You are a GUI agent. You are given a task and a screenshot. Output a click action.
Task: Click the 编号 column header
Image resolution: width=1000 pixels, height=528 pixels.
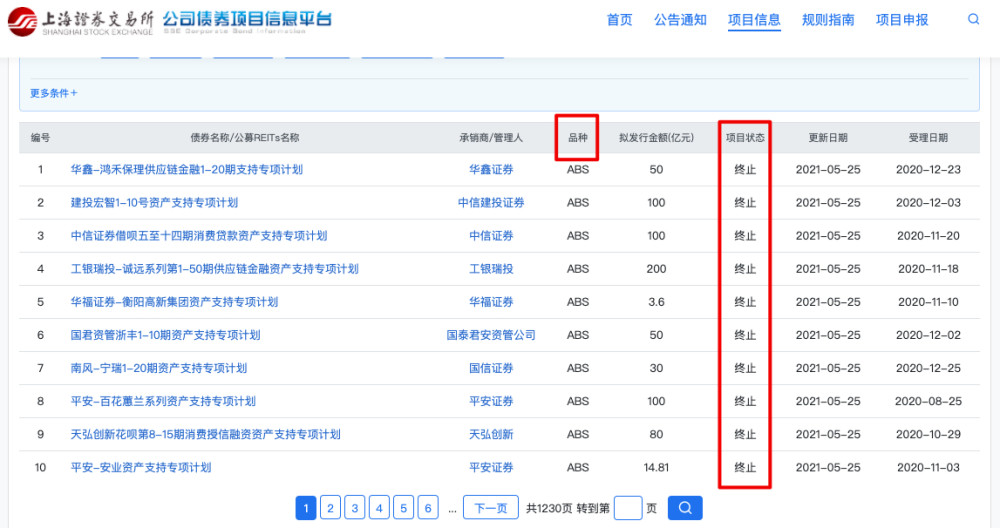click(x=40, y=138)
